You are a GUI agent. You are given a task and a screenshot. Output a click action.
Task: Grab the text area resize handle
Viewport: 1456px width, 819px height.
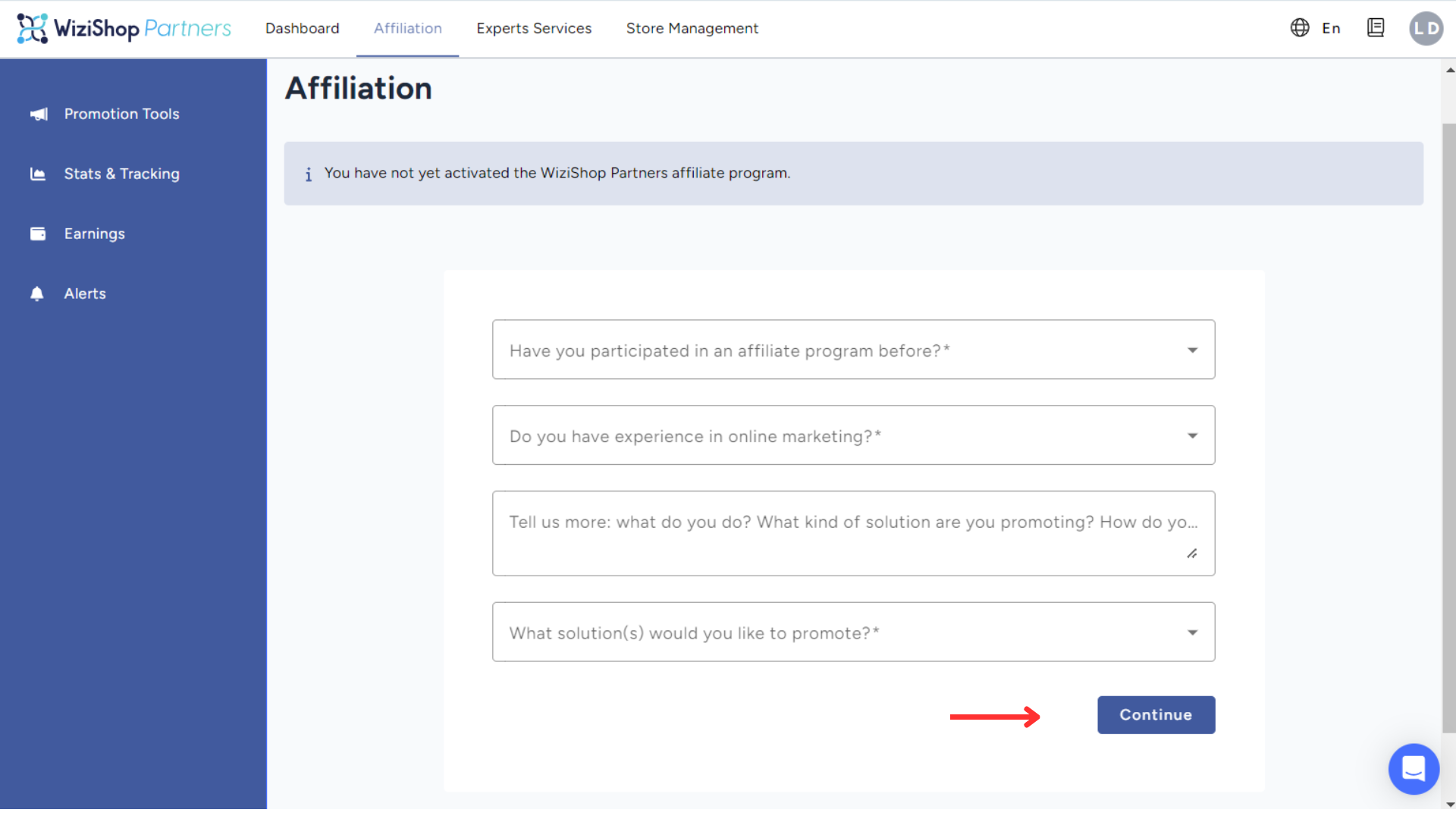1192,554
